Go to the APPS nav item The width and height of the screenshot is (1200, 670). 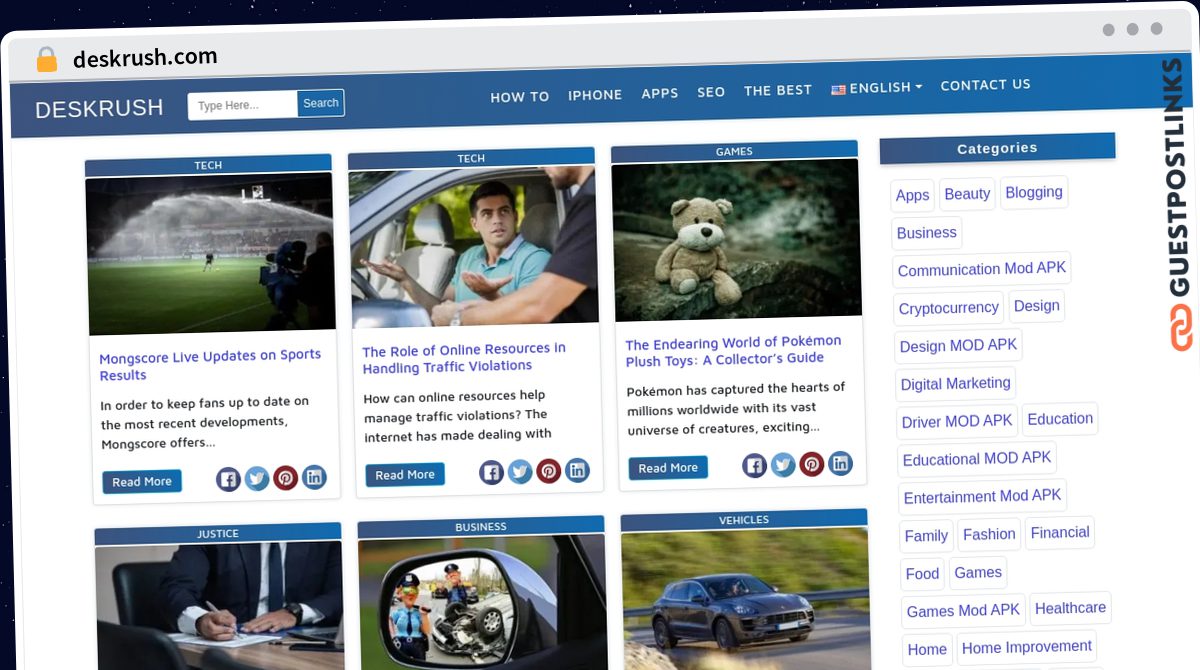pos(660,93)
